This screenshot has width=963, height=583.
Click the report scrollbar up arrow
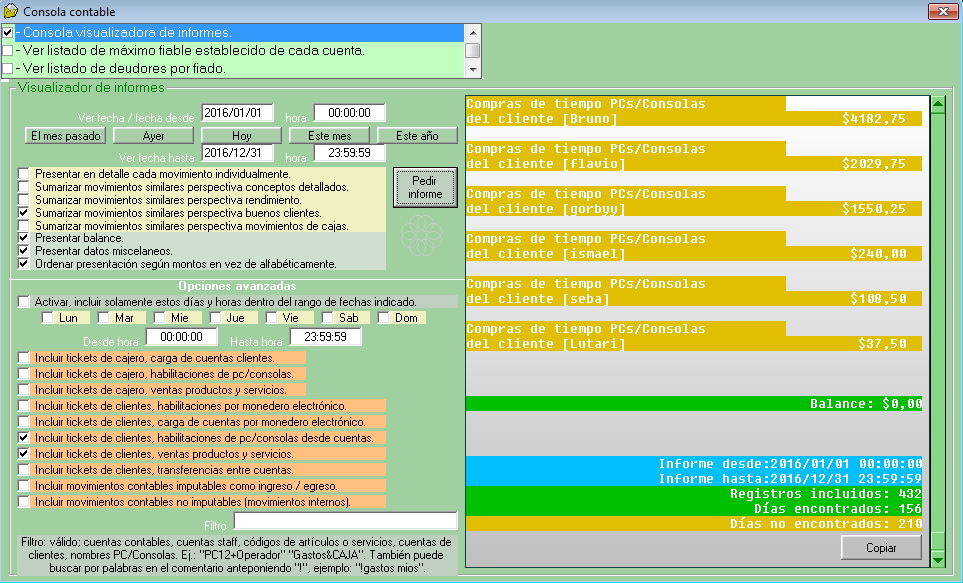click(x=938, y=104)
